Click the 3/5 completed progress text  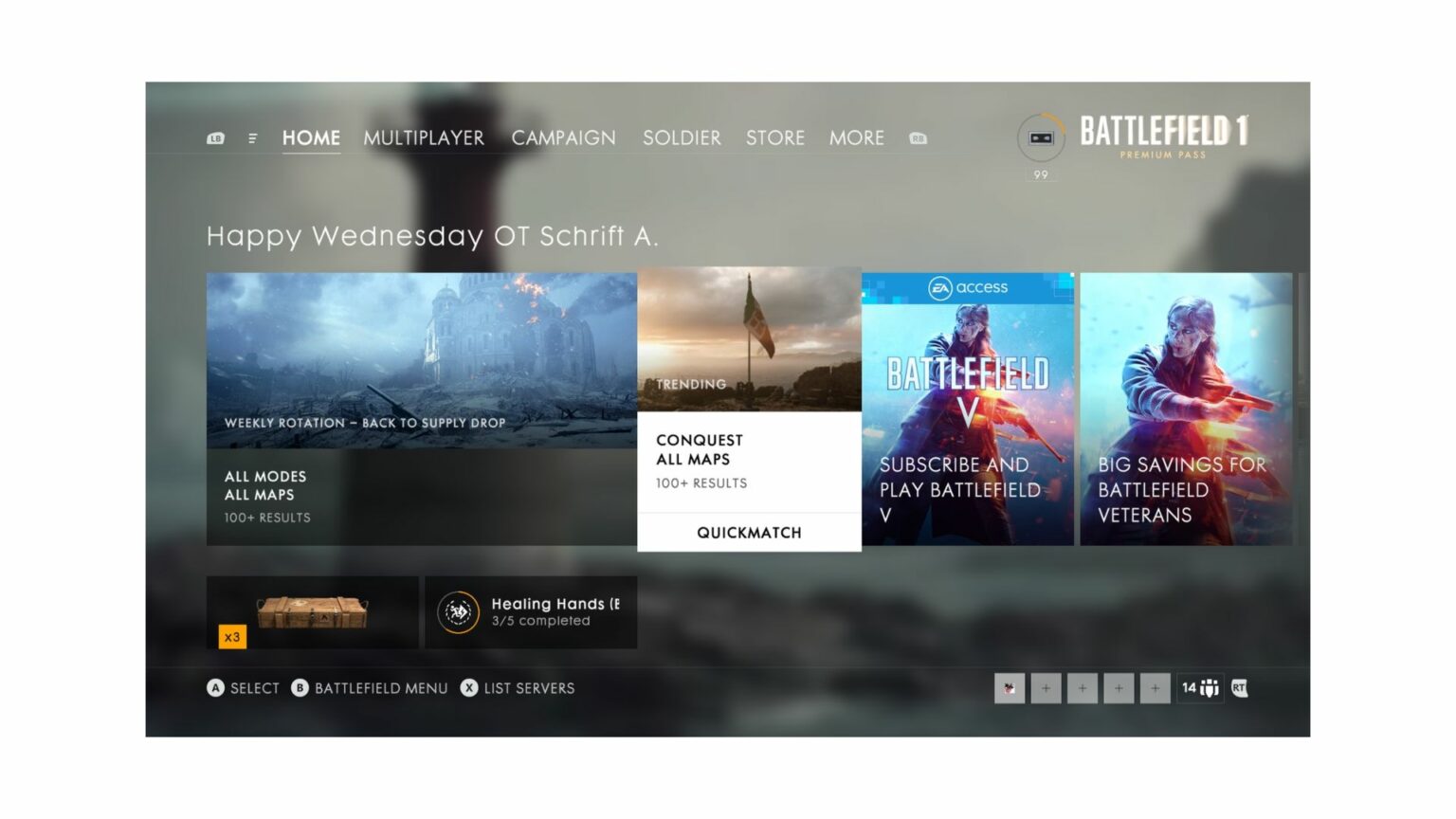click(x=540, y=621)
